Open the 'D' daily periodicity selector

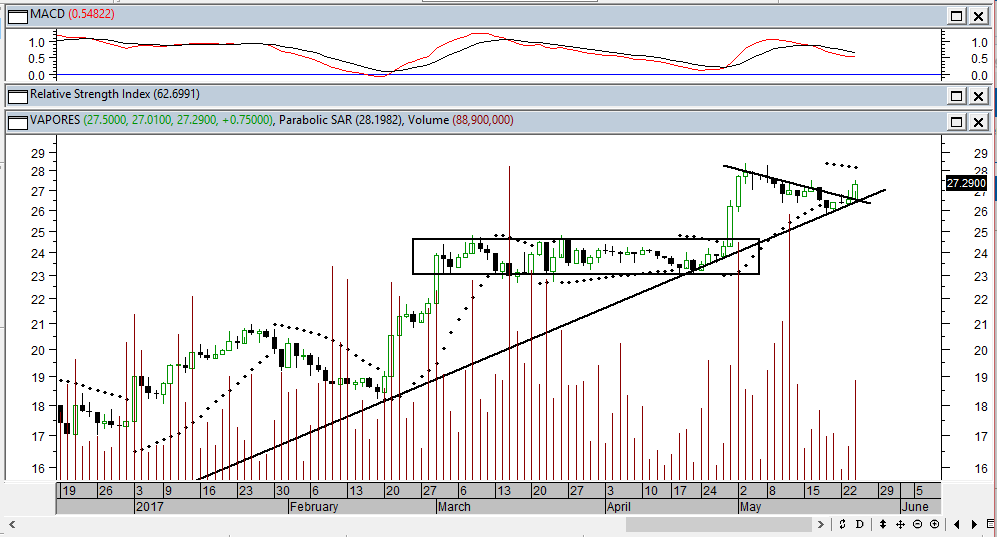click(x=860, y=524)
